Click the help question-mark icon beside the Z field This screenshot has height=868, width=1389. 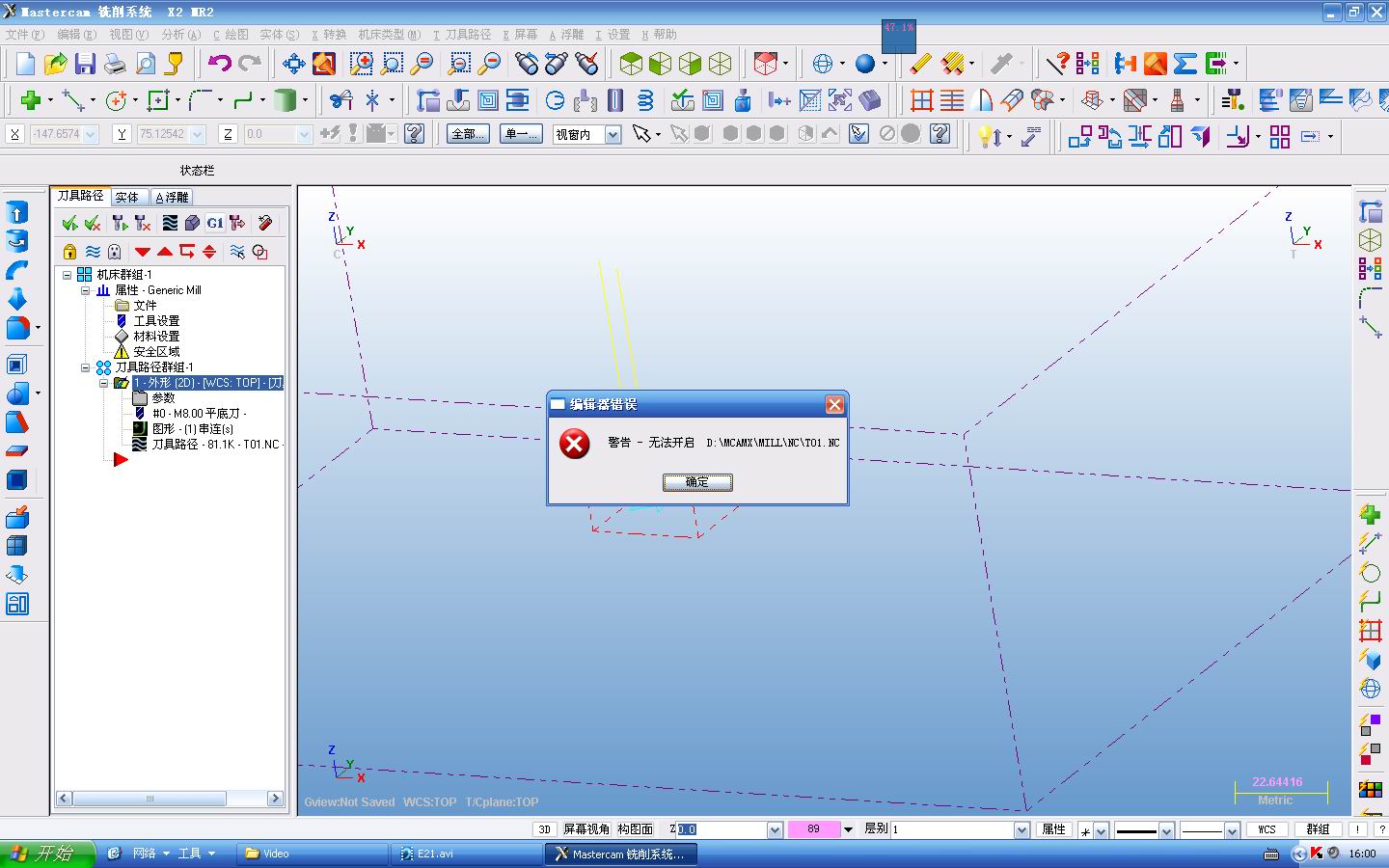(x=415, y=134)
